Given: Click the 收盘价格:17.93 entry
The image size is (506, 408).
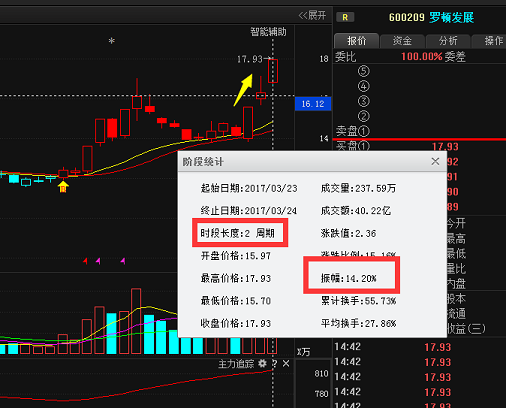Looking at the screenshot, I should tap(236, 323).
